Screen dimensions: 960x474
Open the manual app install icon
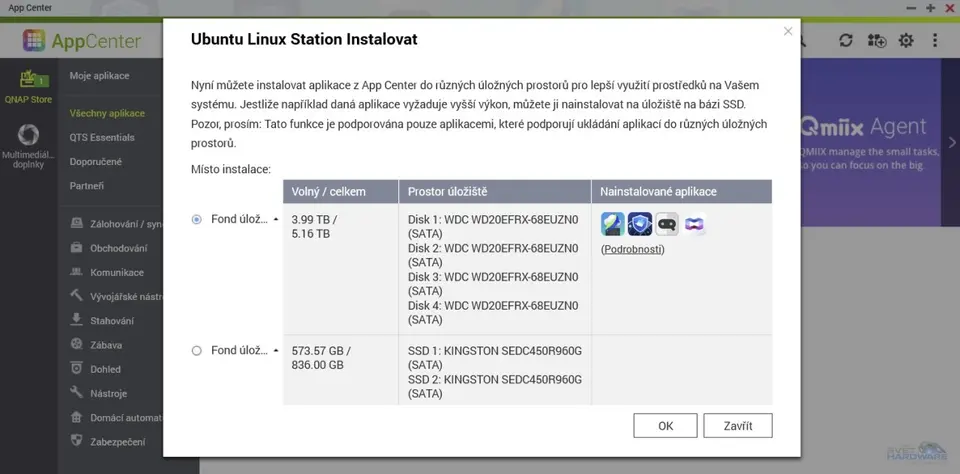point(877,41)
